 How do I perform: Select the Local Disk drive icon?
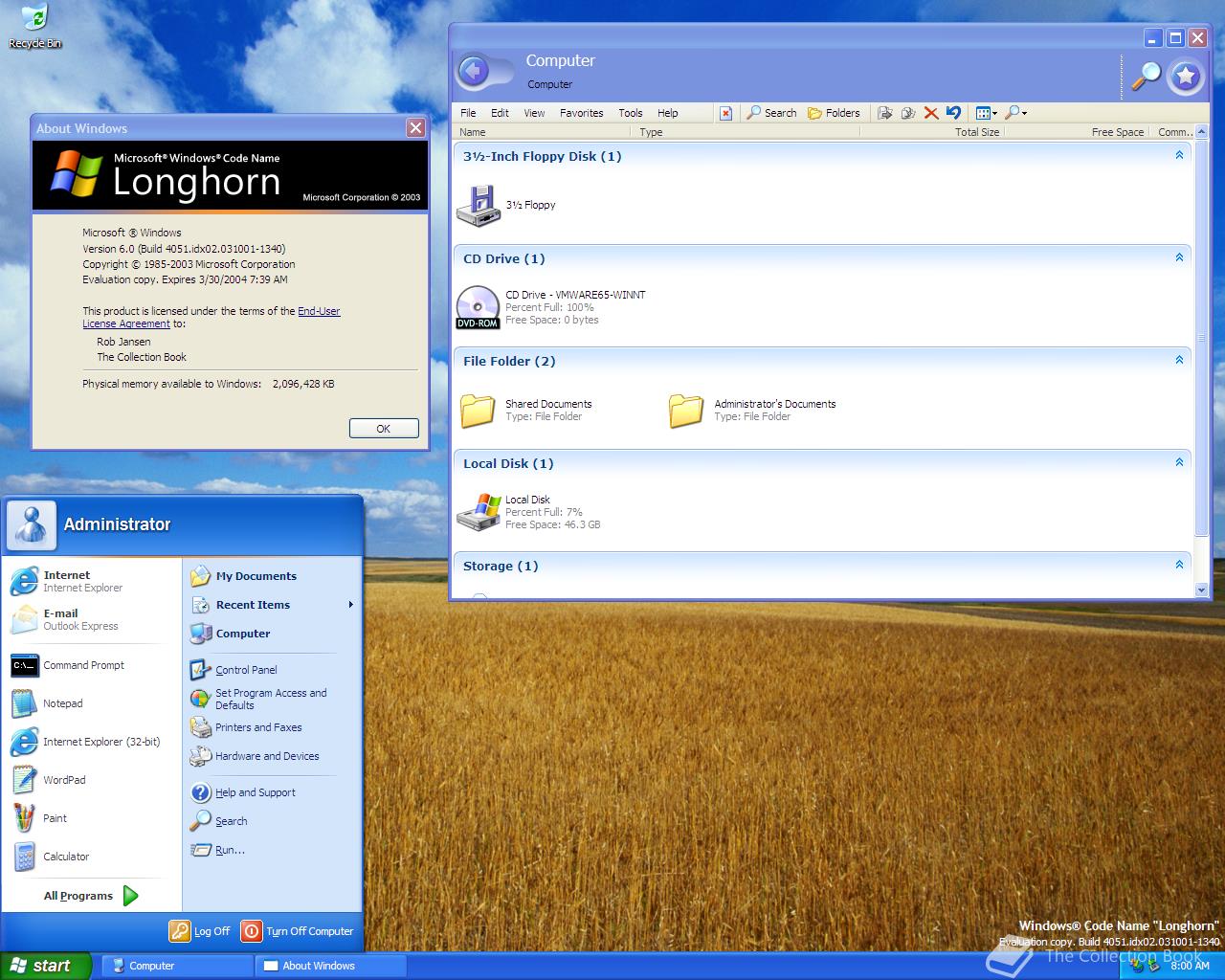point(479,512)
